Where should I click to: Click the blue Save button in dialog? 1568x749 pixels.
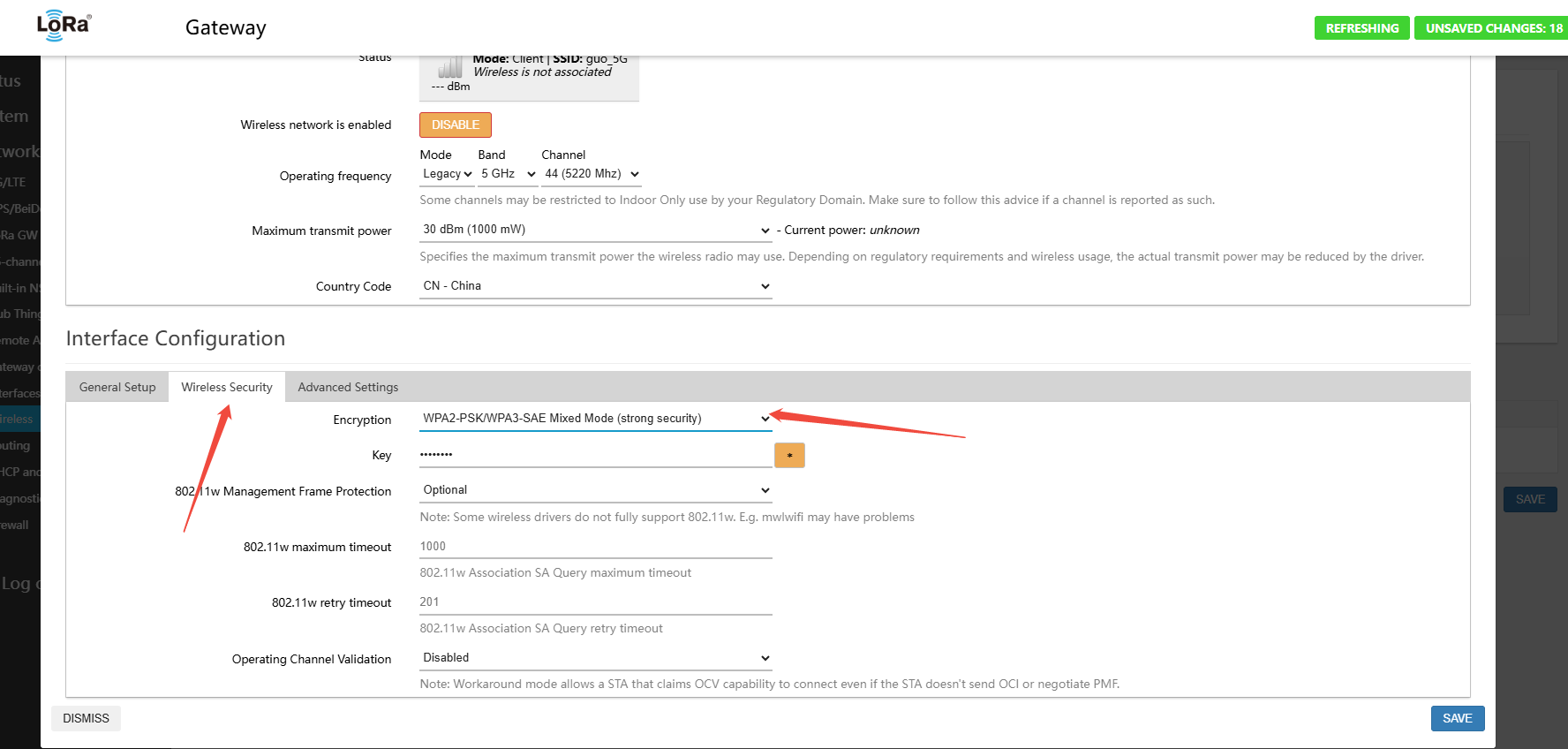click(x=1457, y=718)
